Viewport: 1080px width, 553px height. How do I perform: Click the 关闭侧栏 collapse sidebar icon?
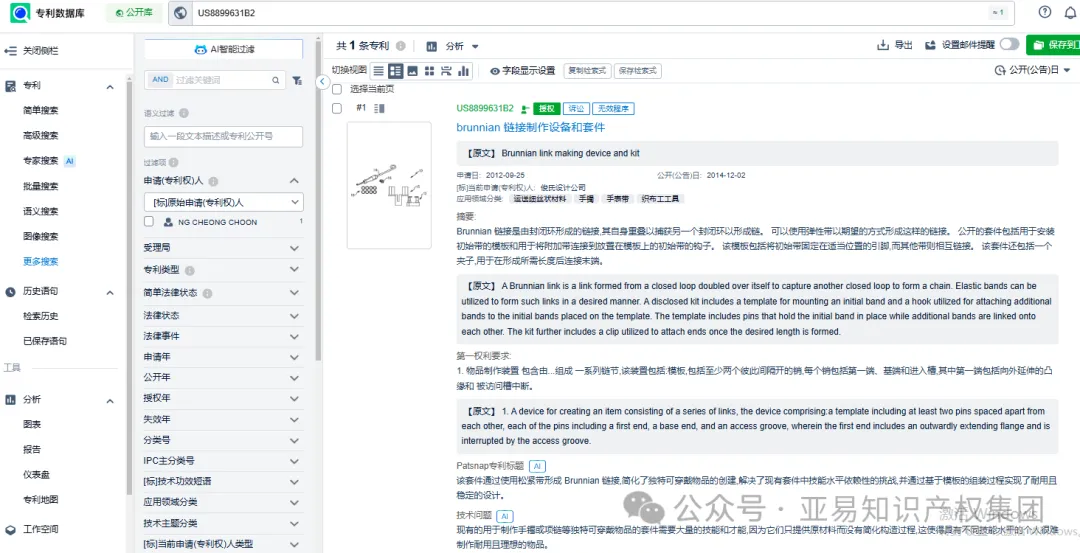pyautogui.click(x=10, y=51)
